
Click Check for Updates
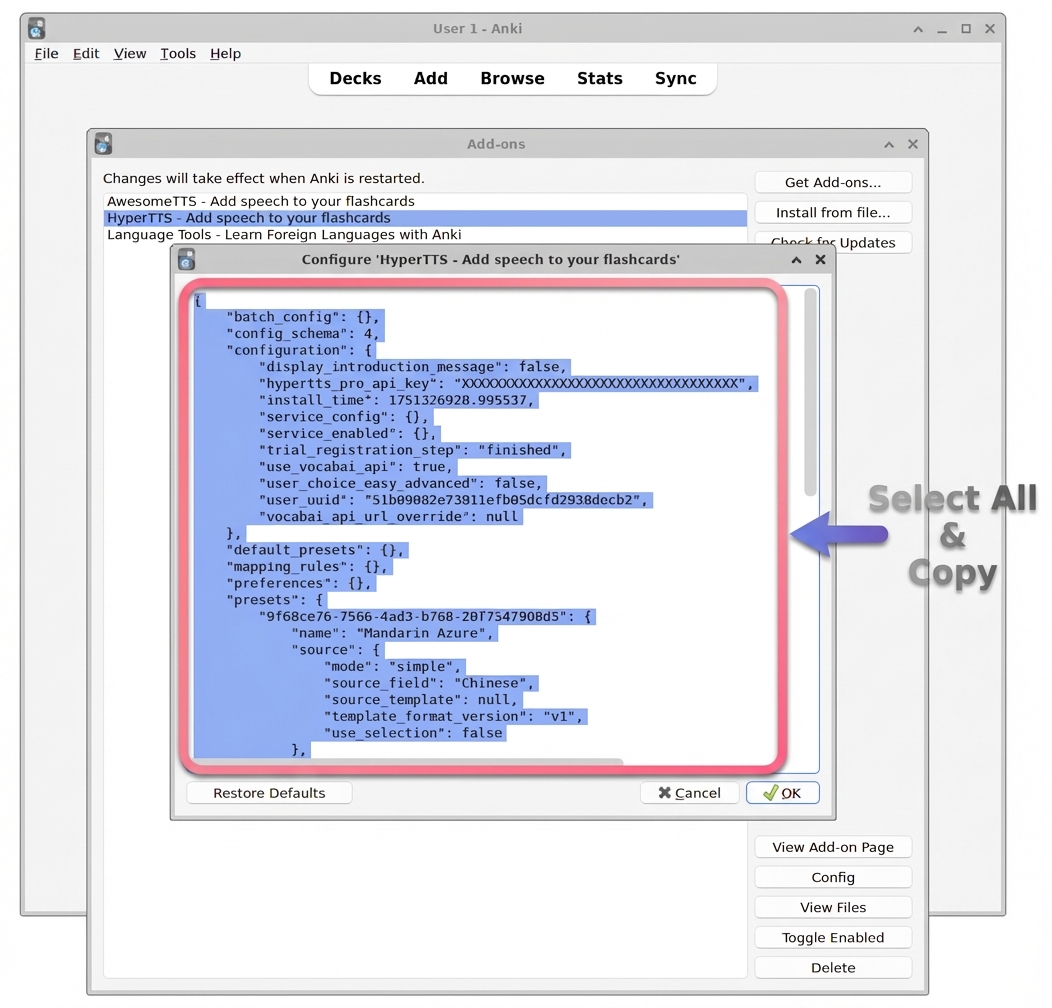tap(833, 242)
